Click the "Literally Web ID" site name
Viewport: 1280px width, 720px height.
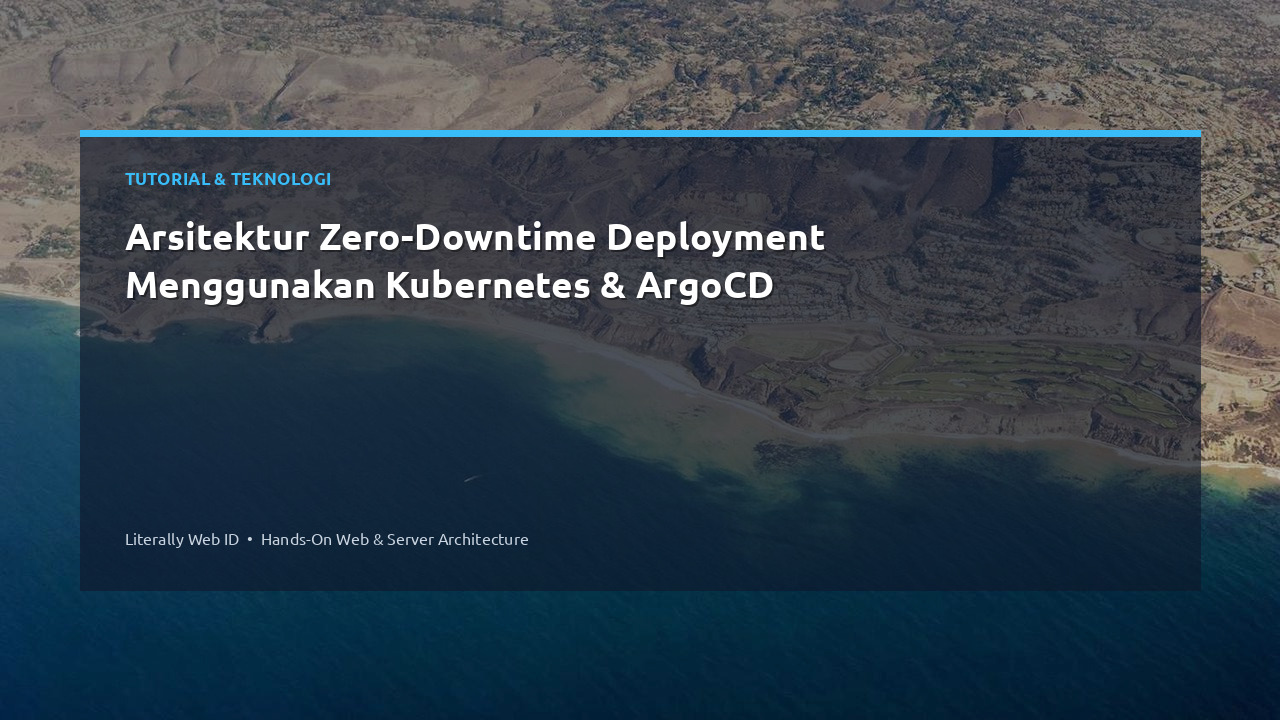(x=182, y=539)
